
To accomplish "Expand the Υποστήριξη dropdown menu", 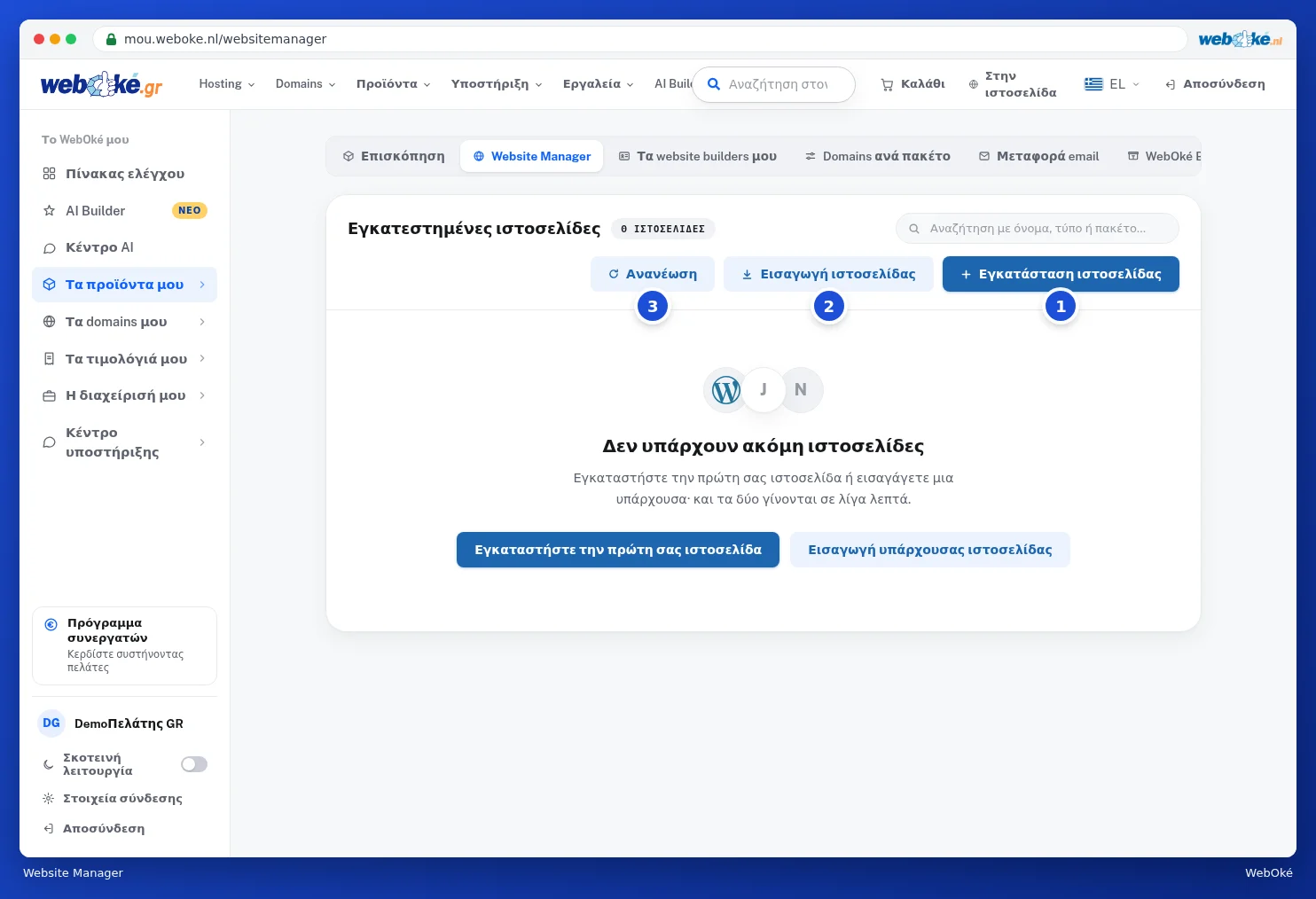I will (497, 84).
